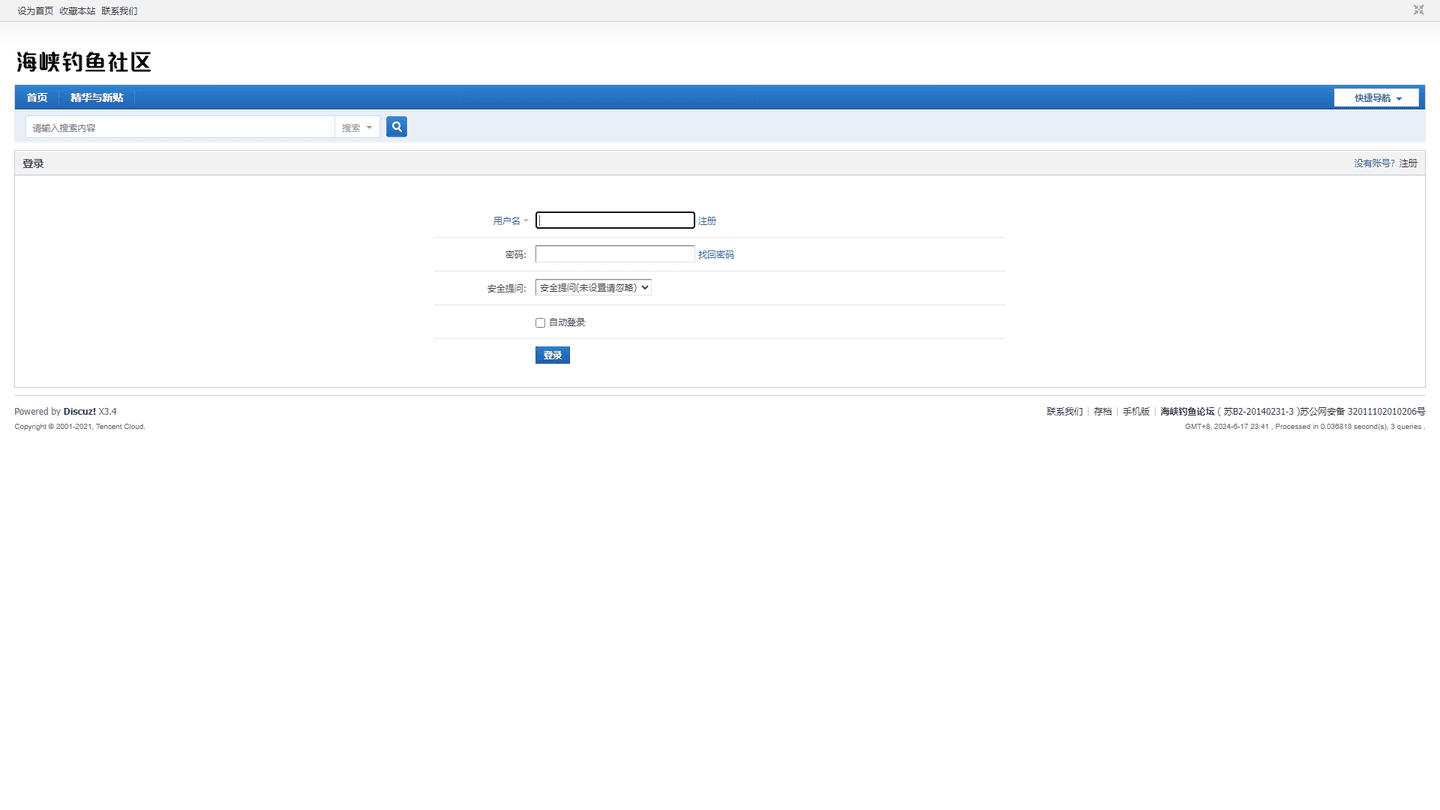The image size is (1440, 810).
Task: Click the blue search magnifier icon
Action: pos(396,127)
